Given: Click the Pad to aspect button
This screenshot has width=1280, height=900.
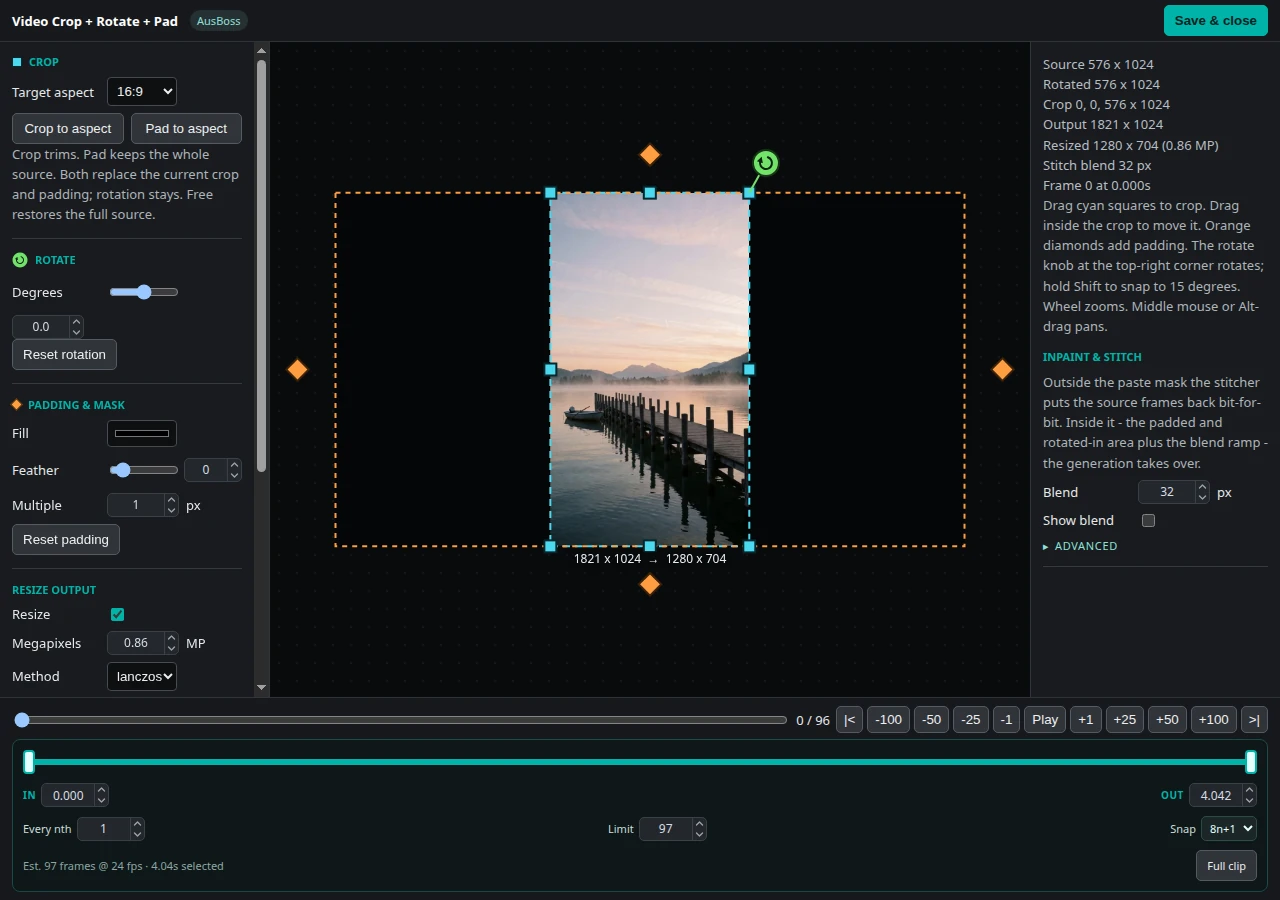Looking at the screenshot, I should [x=186, y=128].
